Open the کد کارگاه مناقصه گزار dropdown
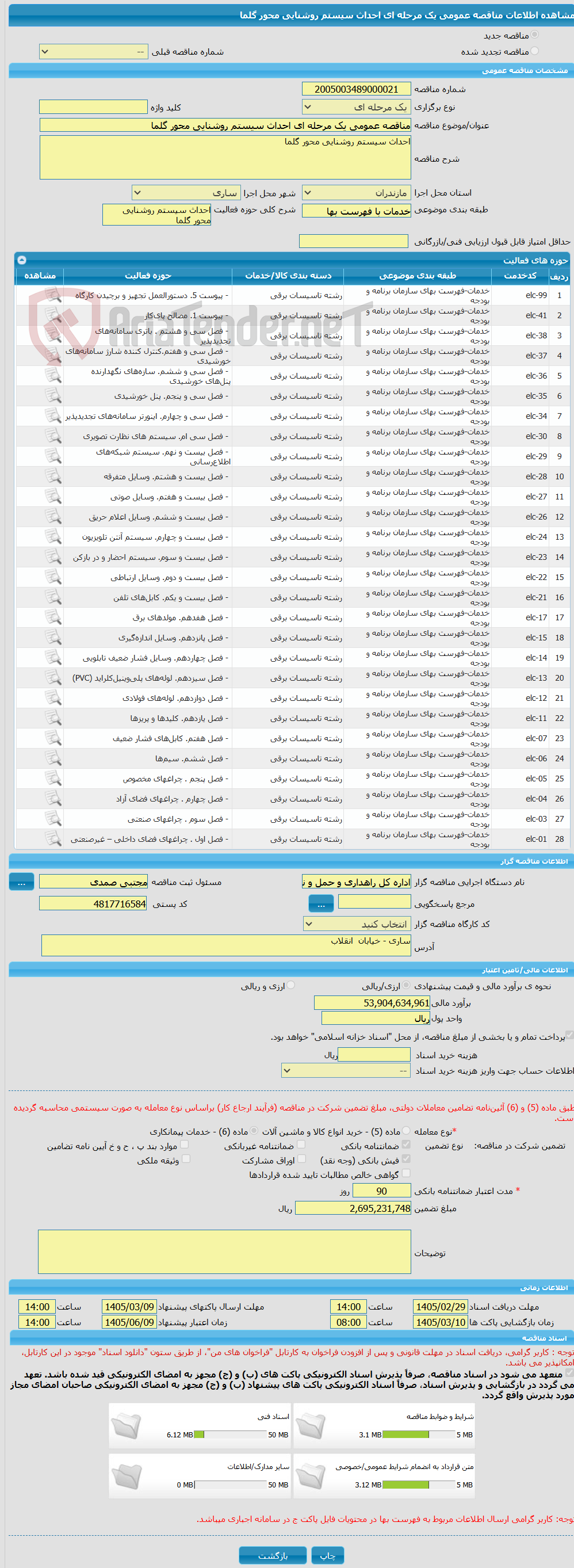The height and width of the screenshot is (1568, 574). point(357,924)
